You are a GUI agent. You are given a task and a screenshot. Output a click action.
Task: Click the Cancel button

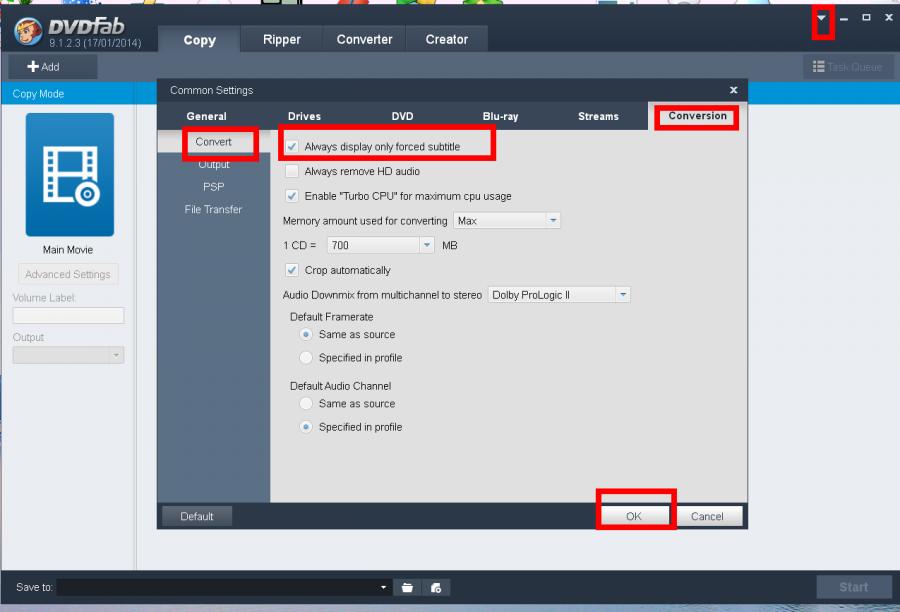click(x=707, y=516)
